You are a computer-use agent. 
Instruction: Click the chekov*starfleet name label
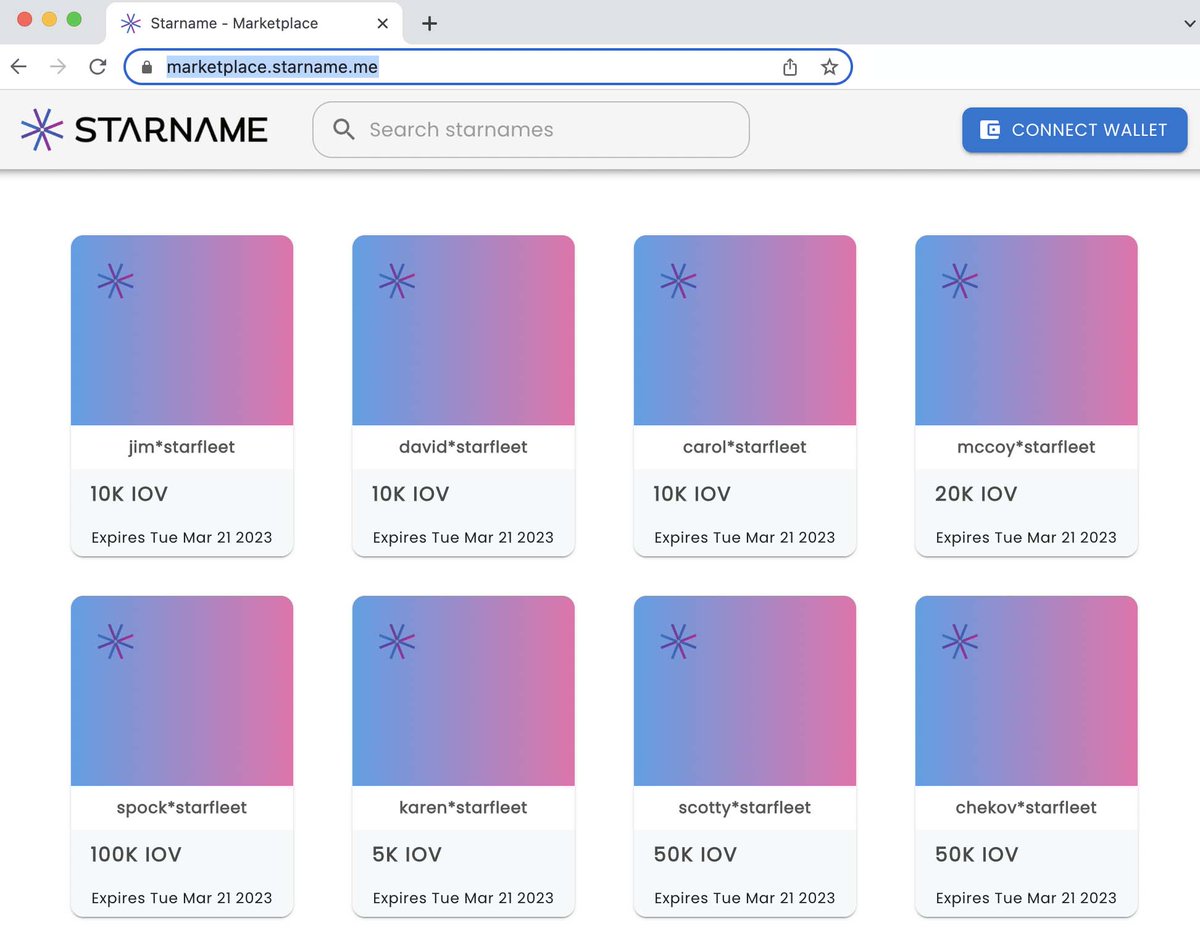click(1026, 808)
